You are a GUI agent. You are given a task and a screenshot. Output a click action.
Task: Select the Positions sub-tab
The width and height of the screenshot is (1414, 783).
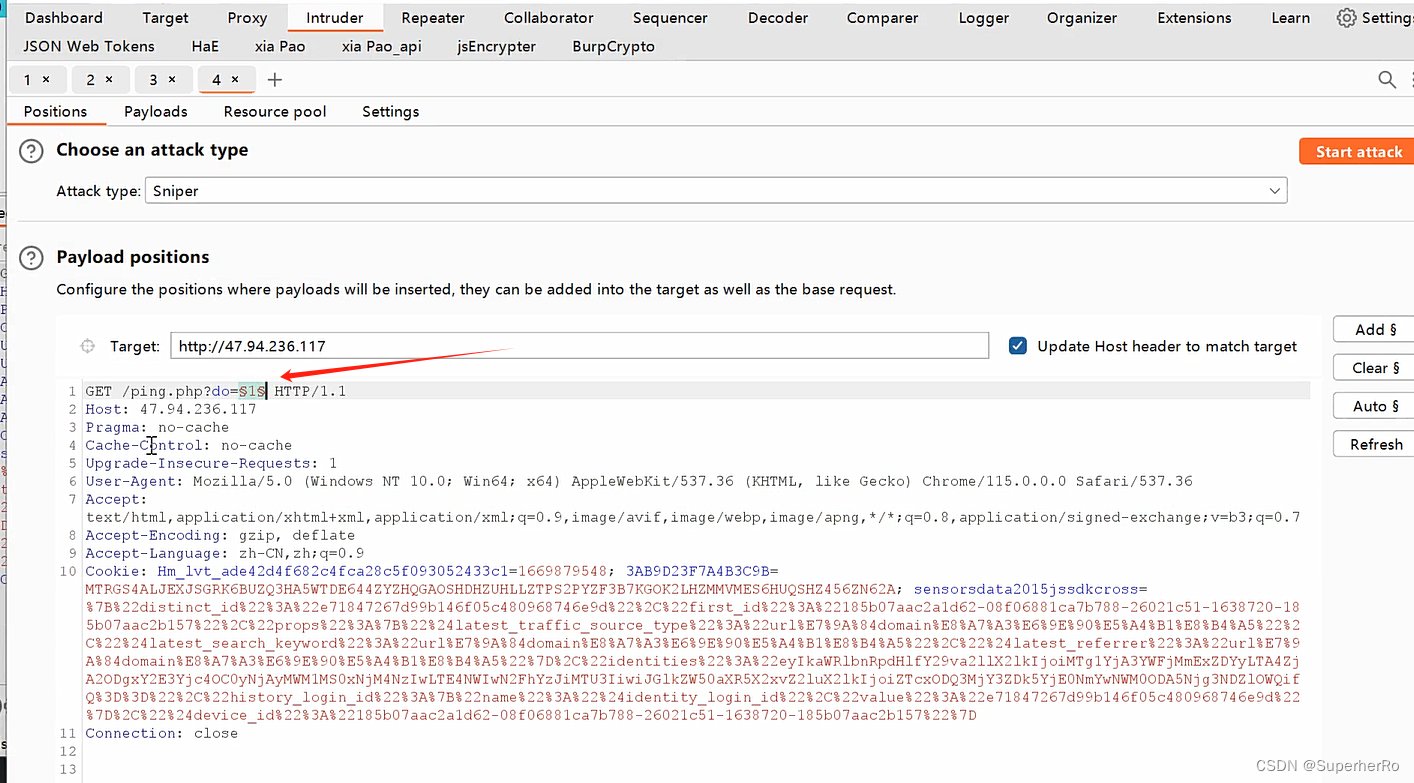point(55,111)
